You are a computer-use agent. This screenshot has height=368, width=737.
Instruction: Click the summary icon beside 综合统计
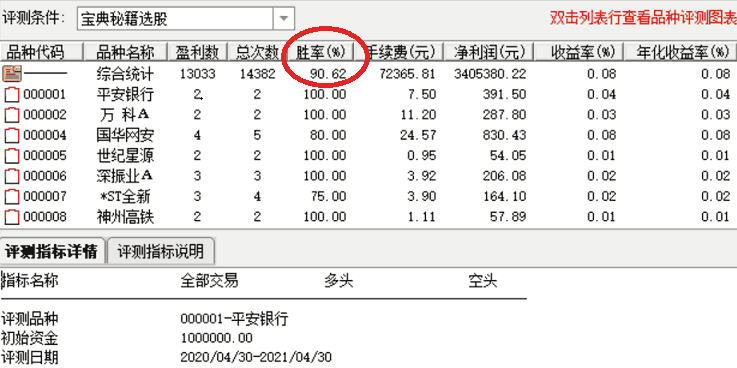(13, 74)
